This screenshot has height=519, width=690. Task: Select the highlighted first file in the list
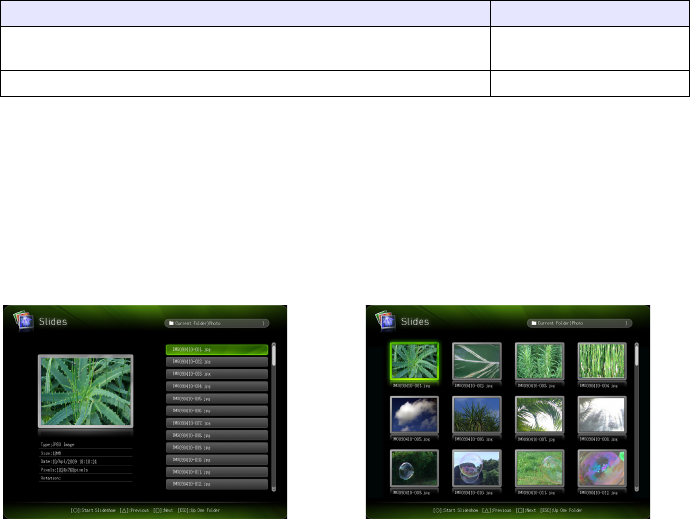click(x=217, y=350)
